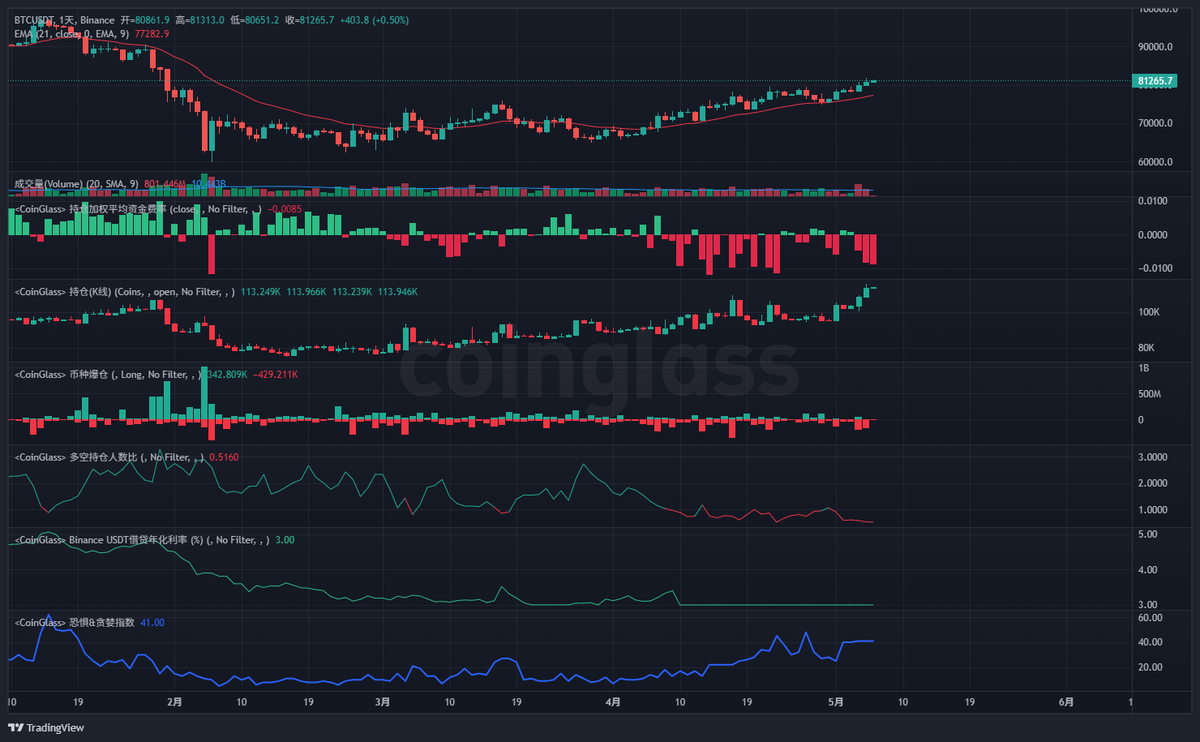Select the volume SMA value 10.443B
The height and width of the screenshot is (742, 1200).
click(209, 184)
